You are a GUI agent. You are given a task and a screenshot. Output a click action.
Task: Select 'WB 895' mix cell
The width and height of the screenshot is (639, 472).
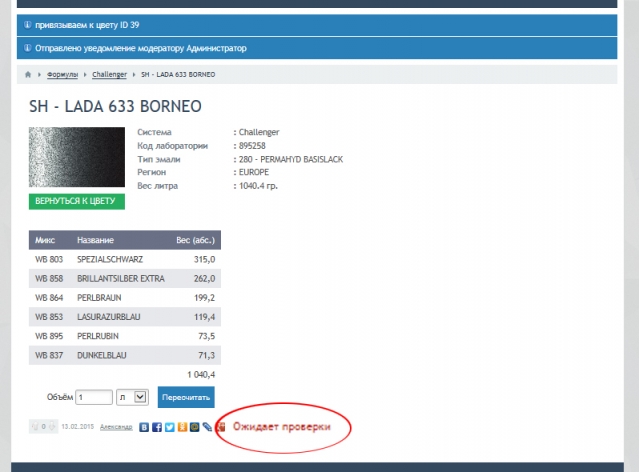pyautogui.click(x=49, y=336)
